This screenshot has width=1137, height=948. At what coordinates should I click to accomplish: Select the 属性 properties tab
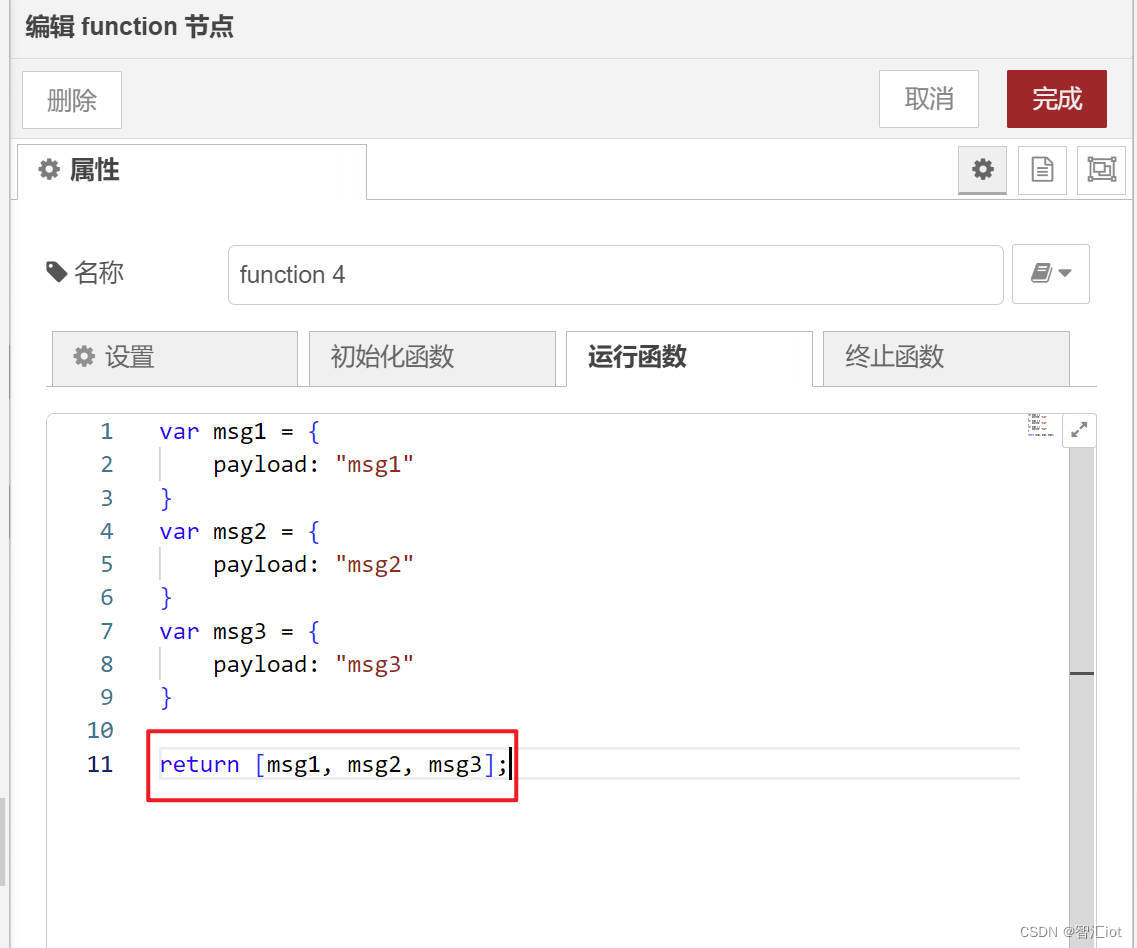tap(191, 171)
